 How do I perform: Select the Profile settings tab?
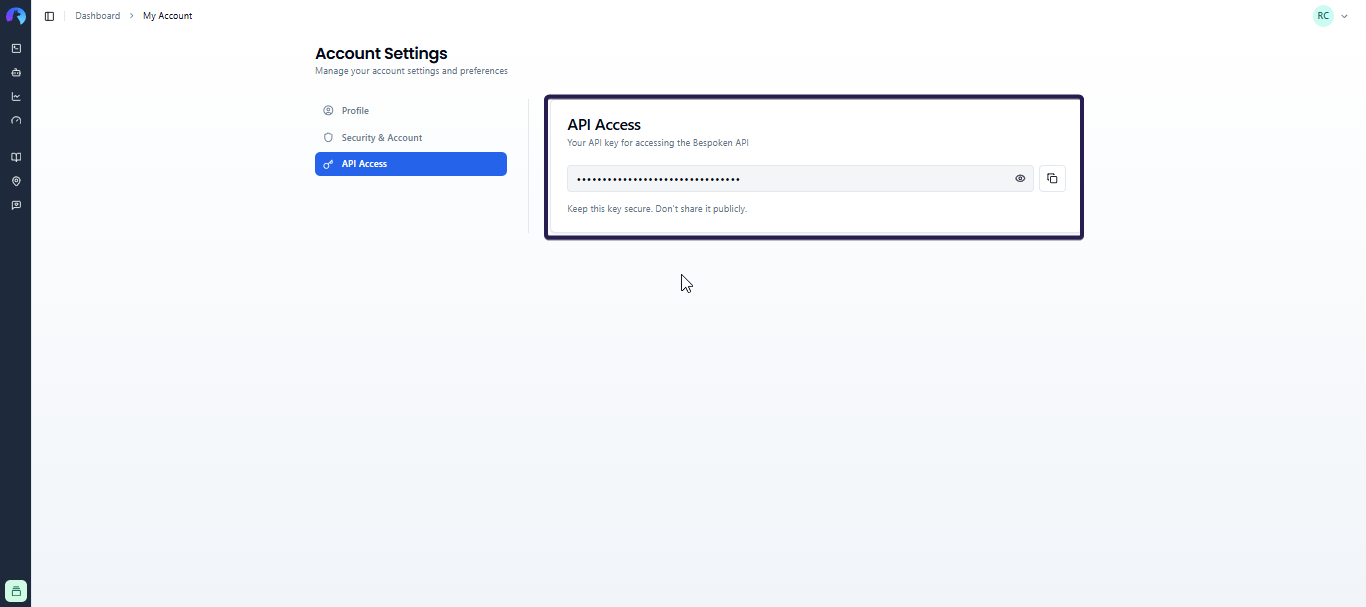point(411,111)
